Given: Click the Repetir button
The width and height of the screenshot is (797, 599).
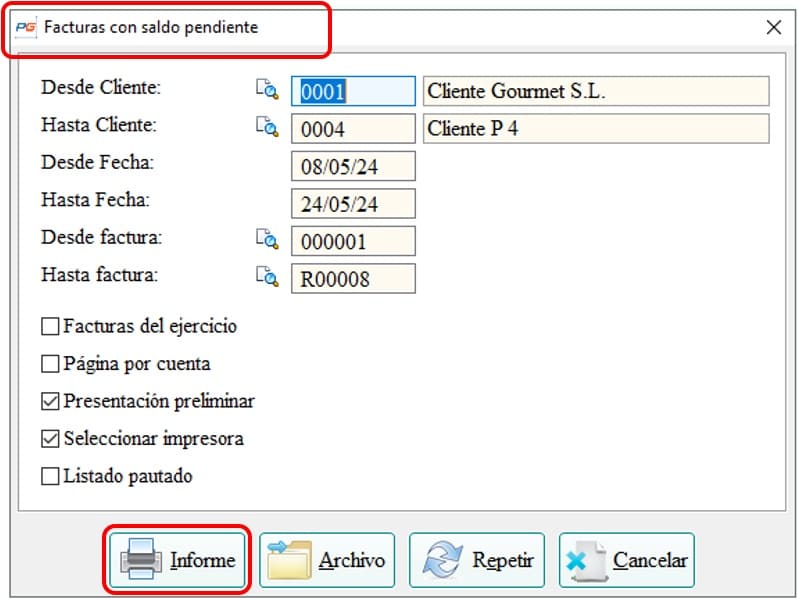Looking at the screenshot, I should 477,560.
